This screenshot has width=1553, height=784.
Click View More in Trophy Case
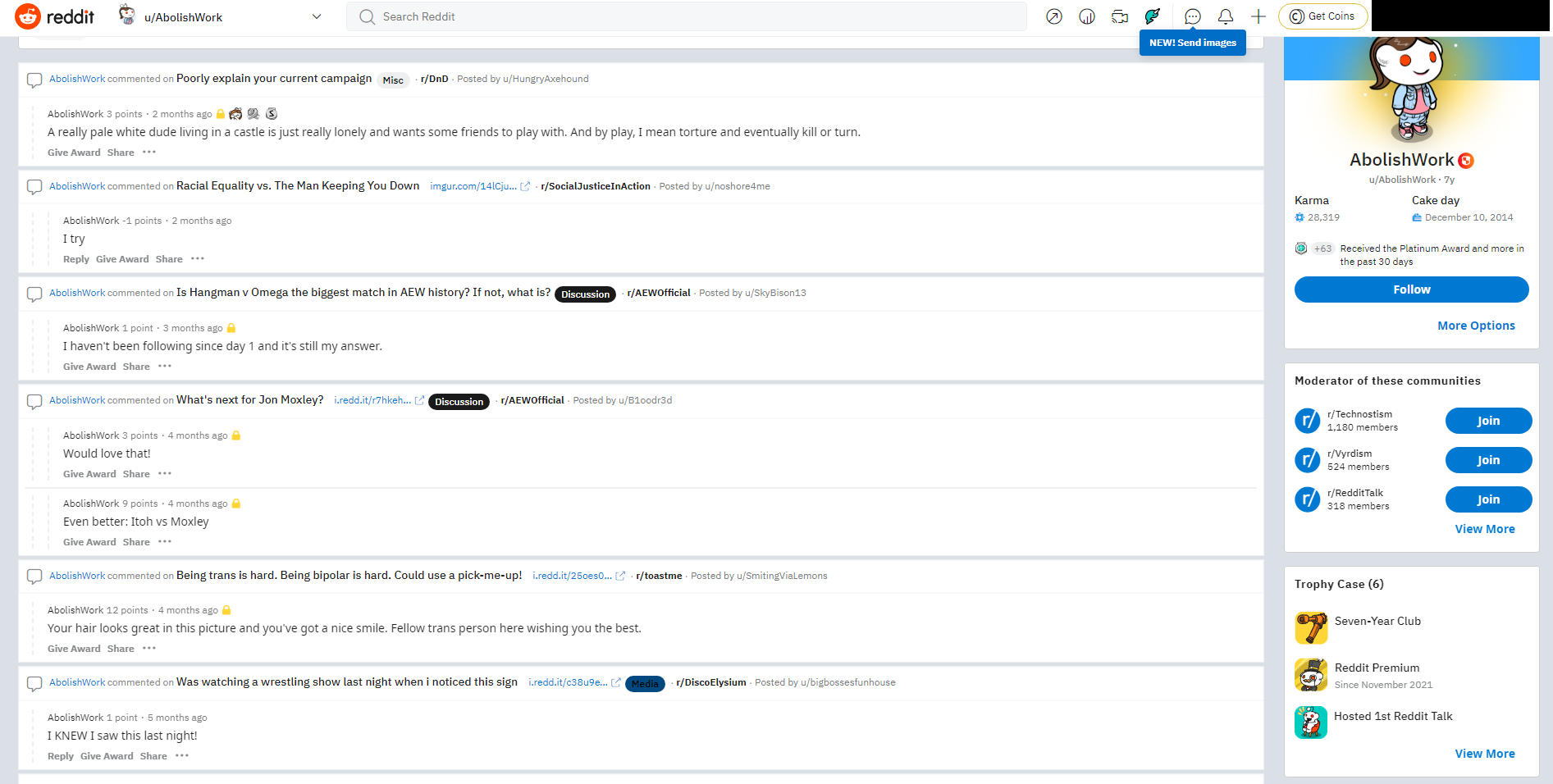(1485, 754)
